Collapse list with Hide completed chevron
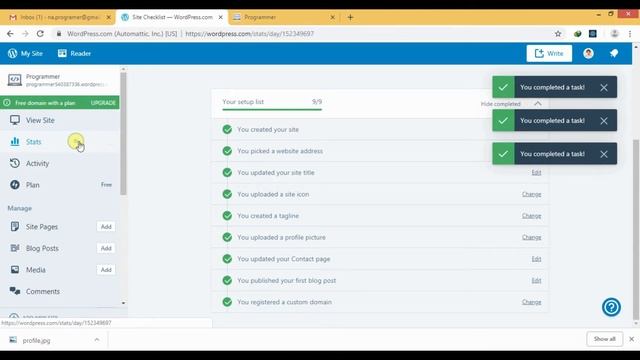This screenshot has width=640, height=360. 538,104
